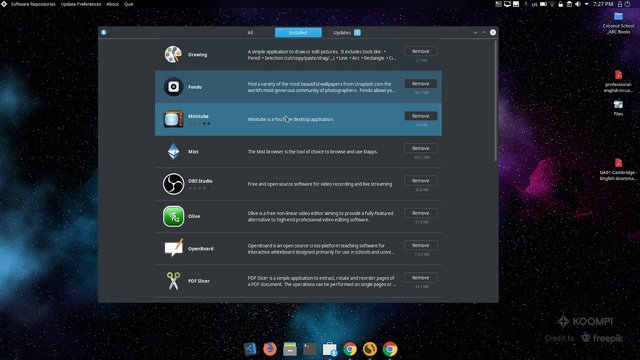Click the Minitube television icon
This screenshot has height=360, width=640.
click(x=173, y=119)
